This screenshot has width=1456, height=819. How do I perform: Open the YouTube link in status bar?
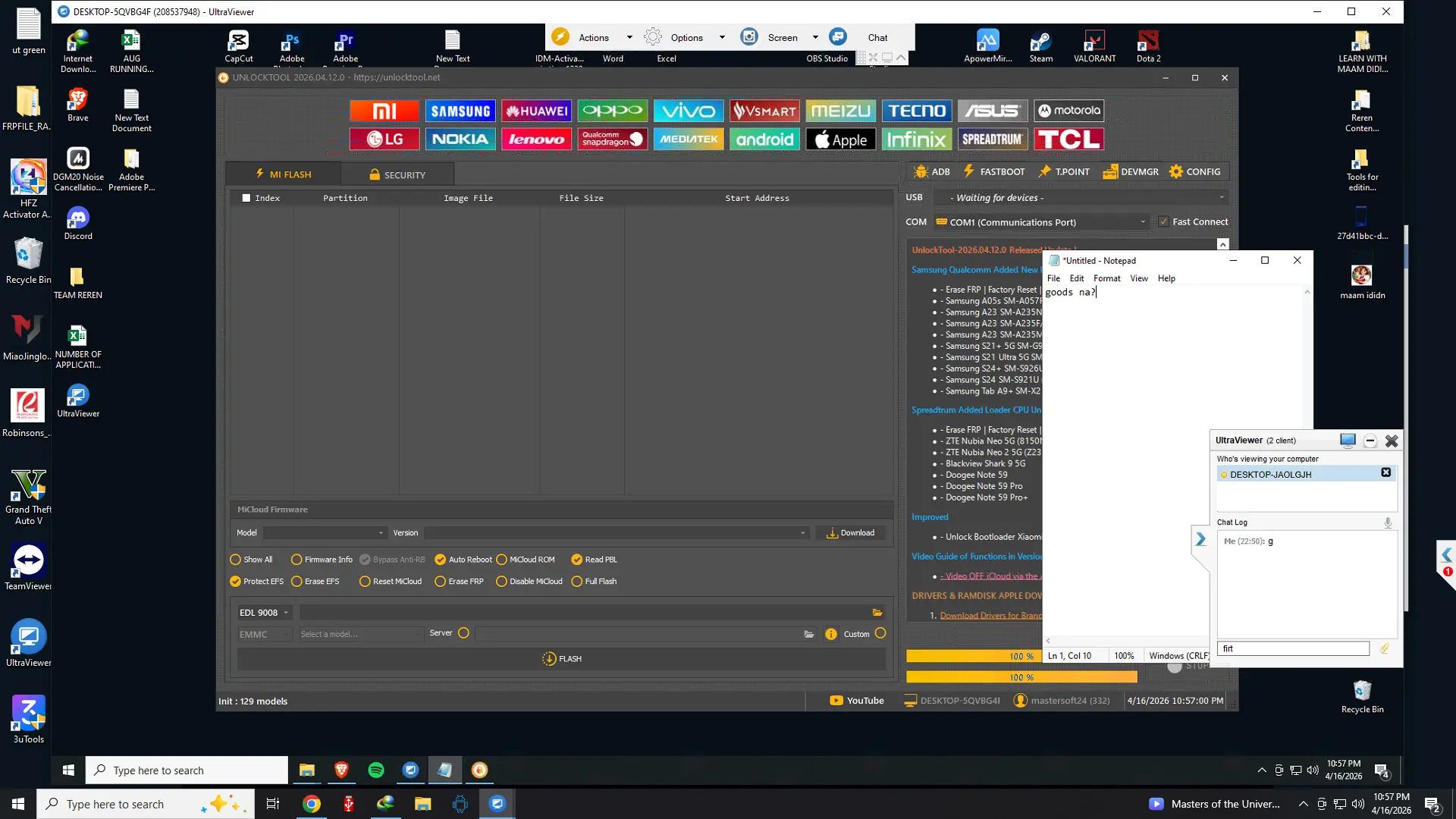[x=857, y=701]
